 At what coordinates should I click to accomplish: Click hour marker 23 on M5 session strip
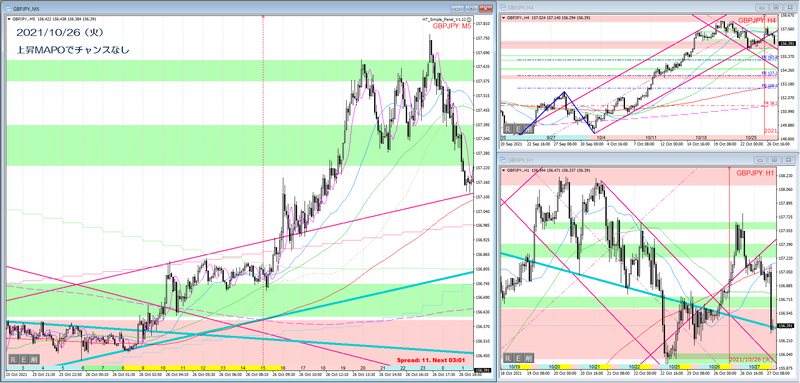click(422, 368)
